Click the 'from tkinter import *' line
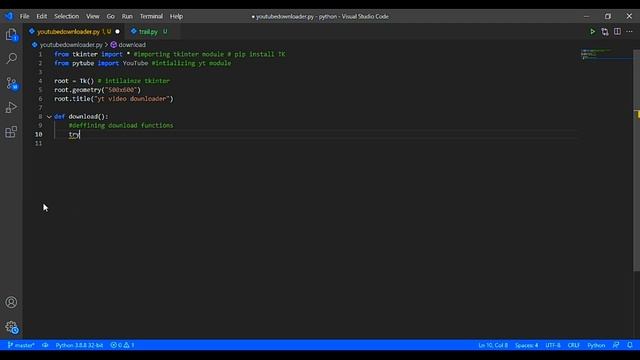The image size is (640, 360). [92, 54]
